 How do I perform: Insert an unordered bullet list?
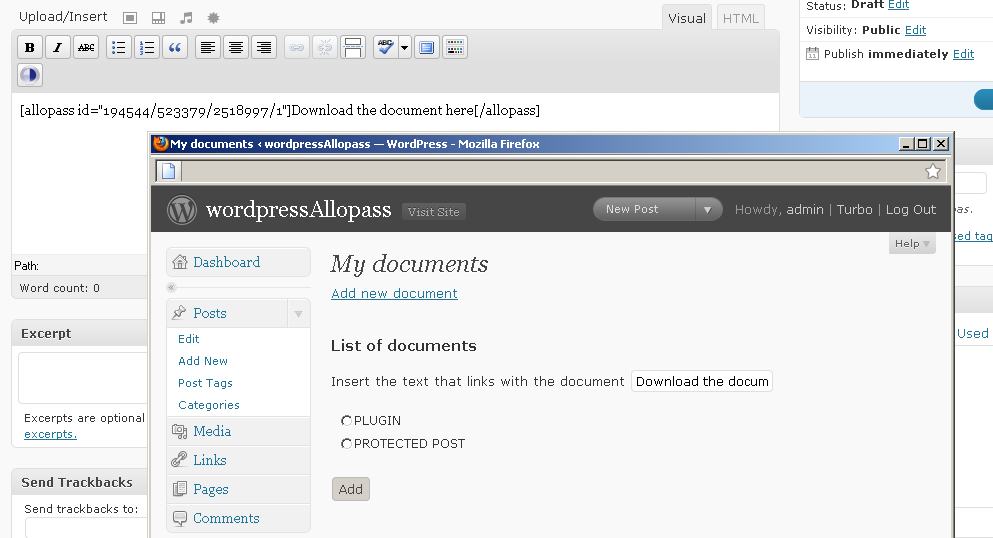(118, 47)
